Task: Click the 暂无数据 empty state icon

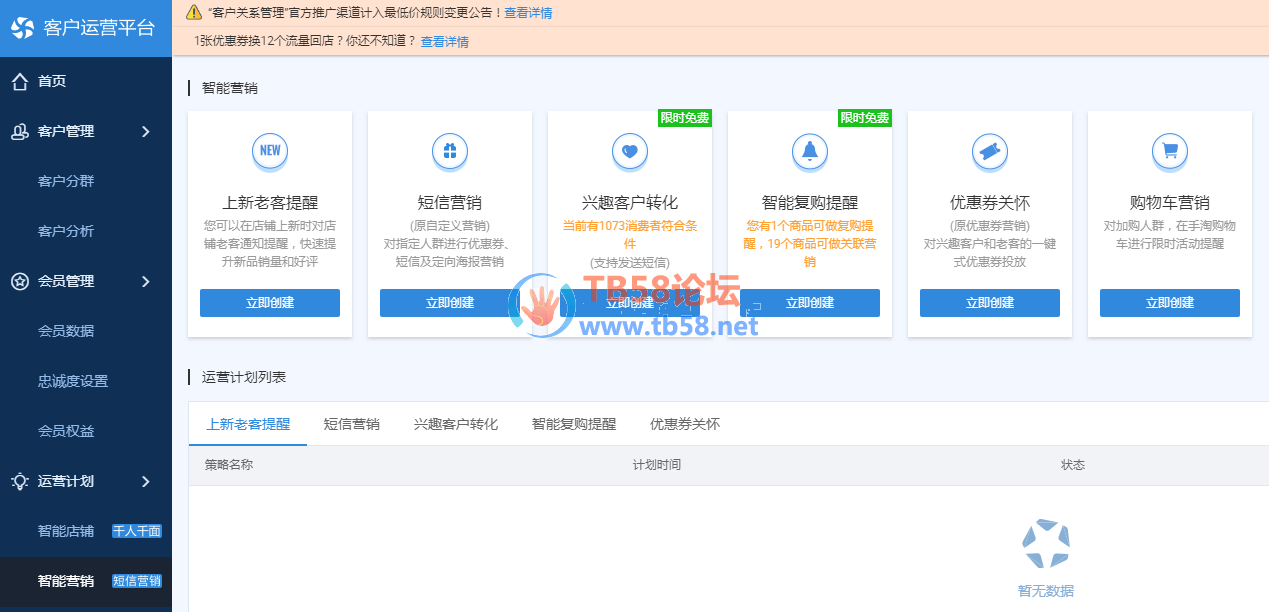Action: pos(1046,546)
